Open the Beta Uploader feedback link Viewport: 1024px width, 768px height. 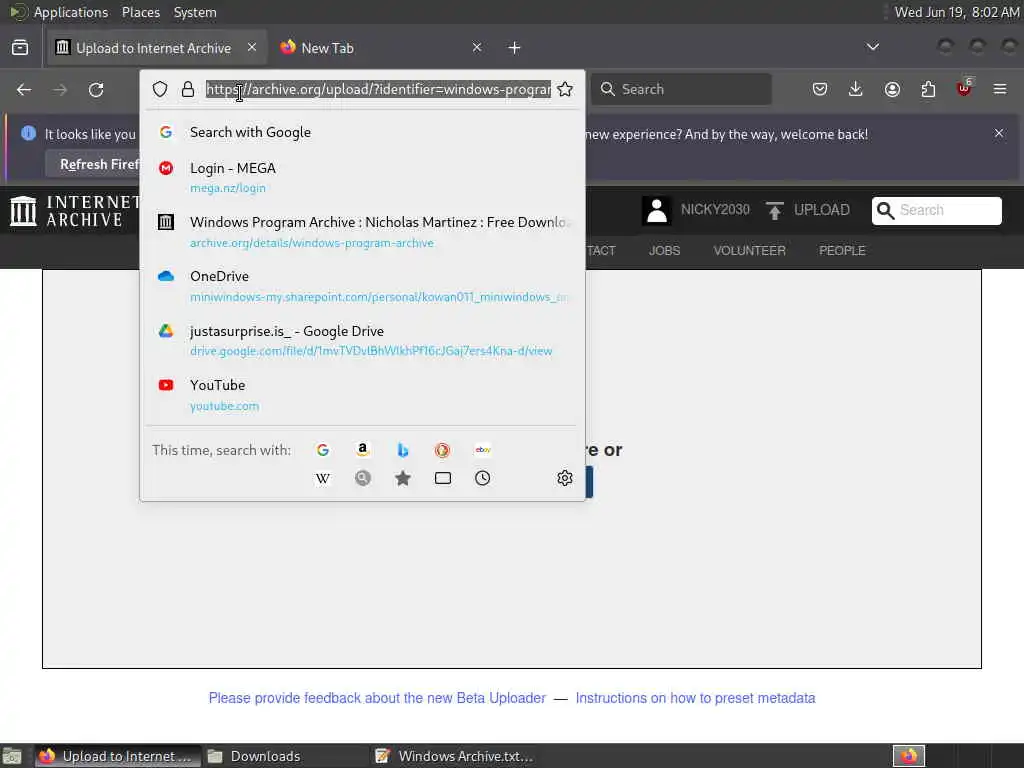(377, 698)
